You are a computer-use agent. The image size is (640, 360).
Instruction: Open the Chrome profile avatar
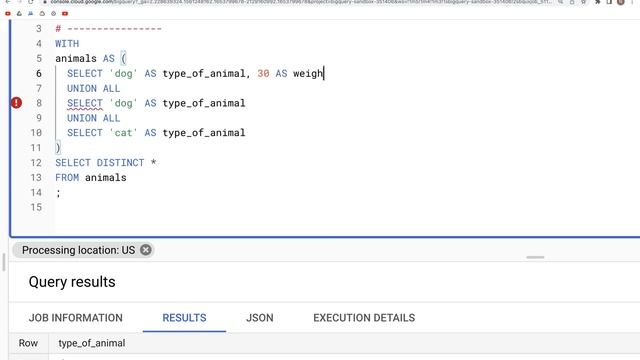point(620,2)
